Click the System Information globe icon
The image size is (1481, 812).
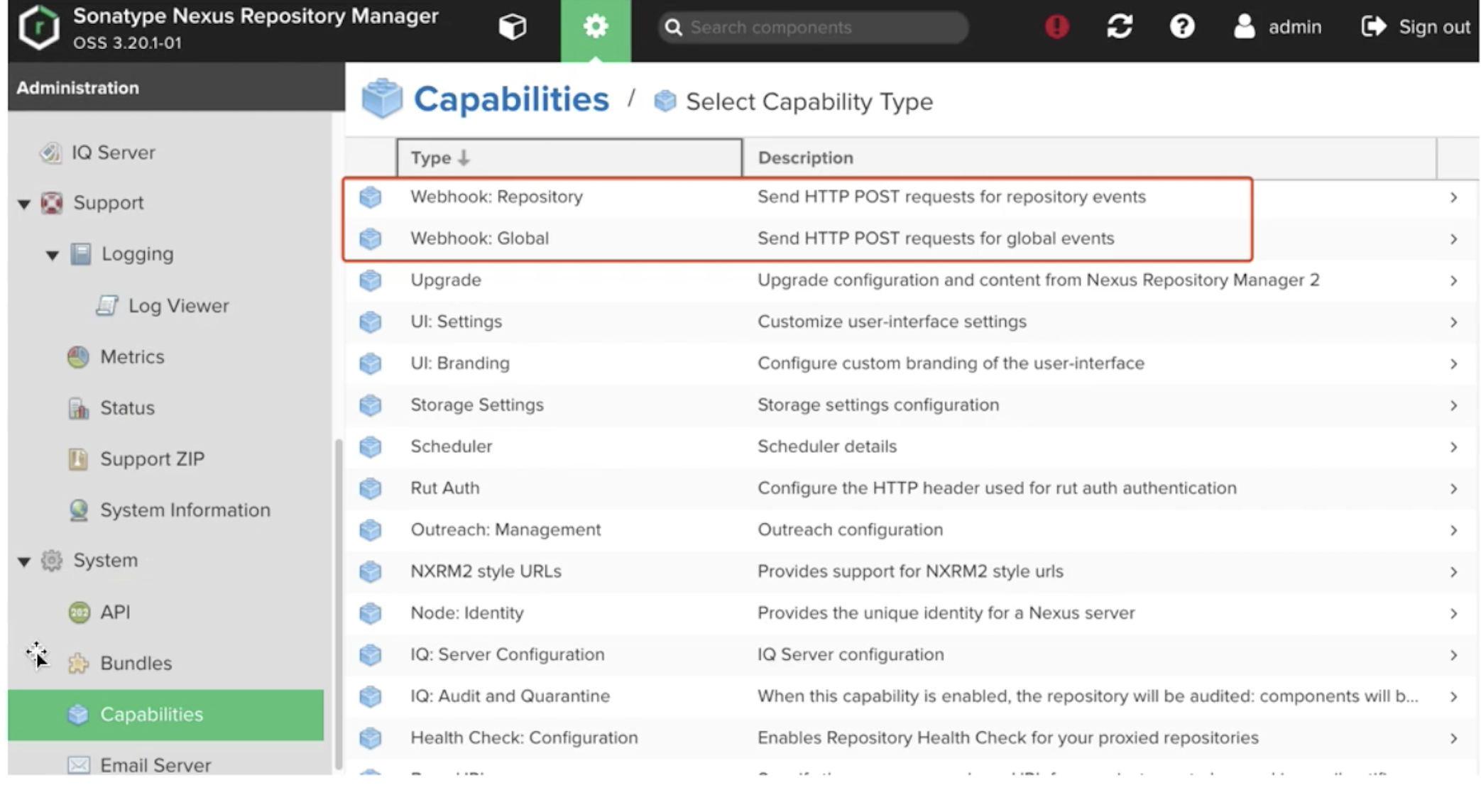pos(78,510)
